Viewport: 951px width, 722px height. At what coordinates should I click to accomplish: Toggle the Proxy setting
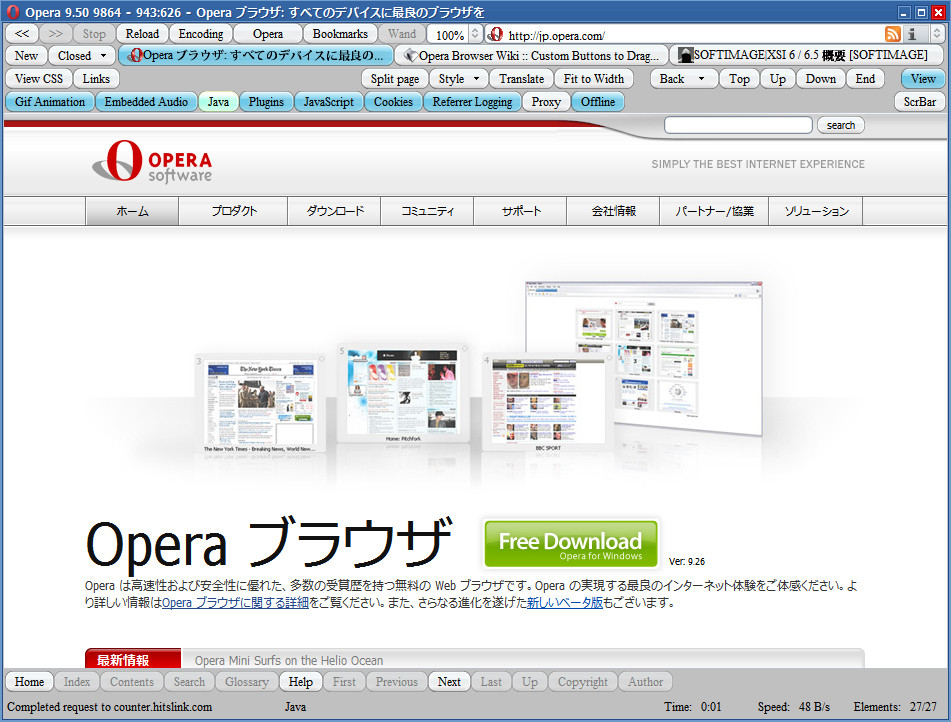pos(546,102)
